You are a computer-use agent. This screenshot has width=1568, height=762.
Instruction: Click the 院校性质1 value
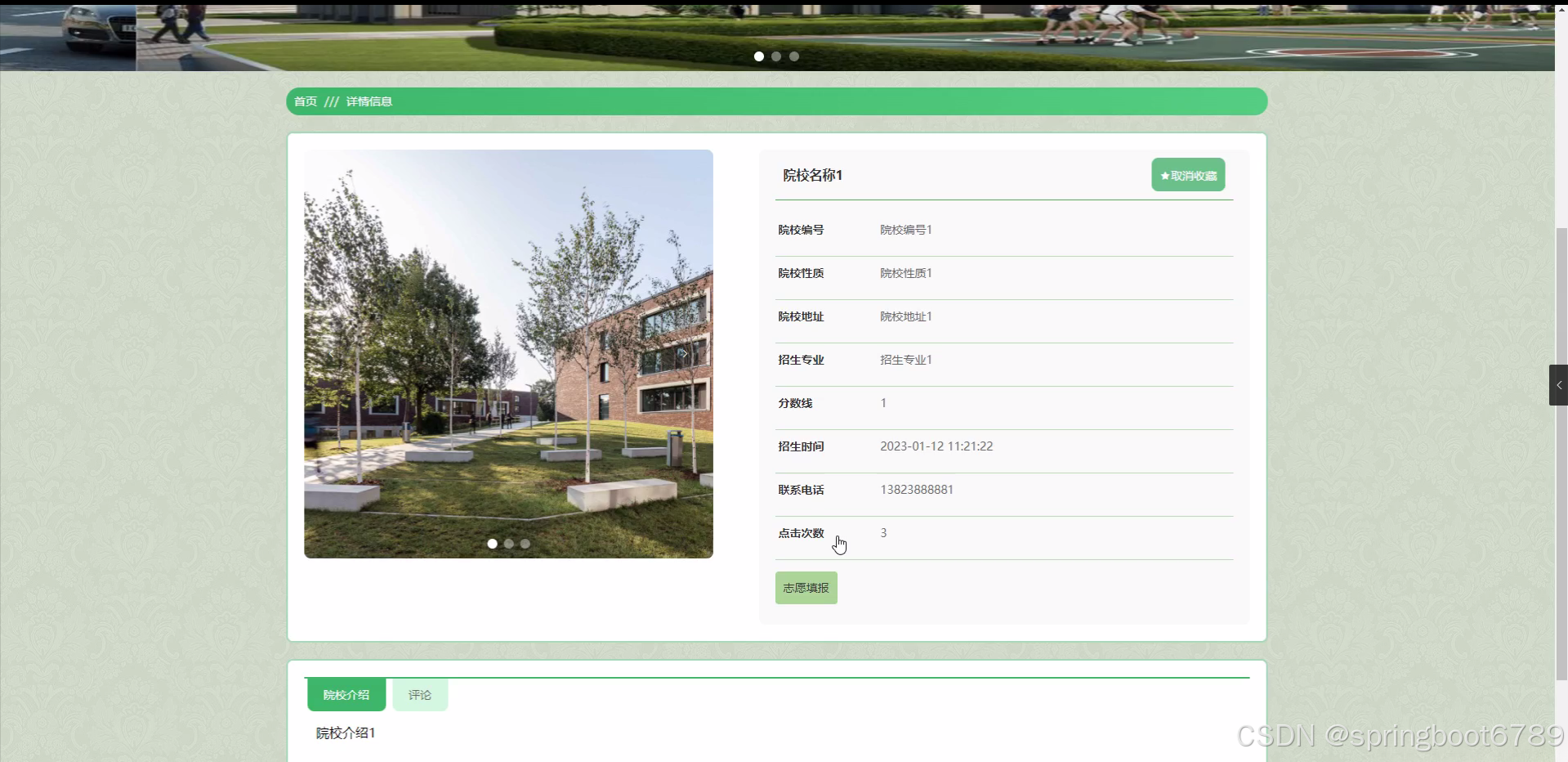pos(906,273)
